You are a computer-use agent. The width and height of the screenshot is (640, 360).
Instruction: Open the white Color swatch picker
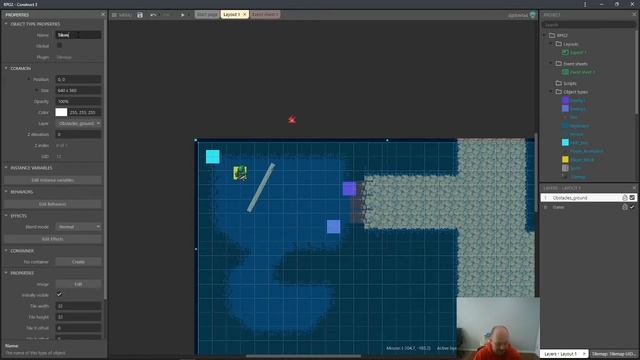(61, 112)
